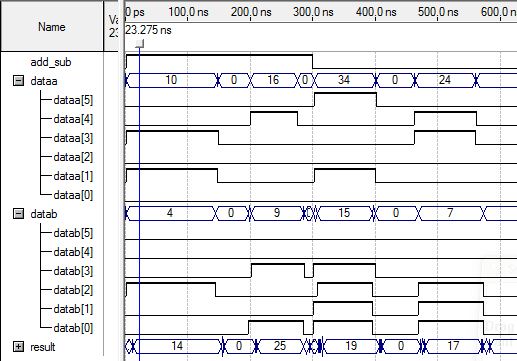Click the datab waveform segment valued 15
The image size is (517, 361).
pos(345,213)
